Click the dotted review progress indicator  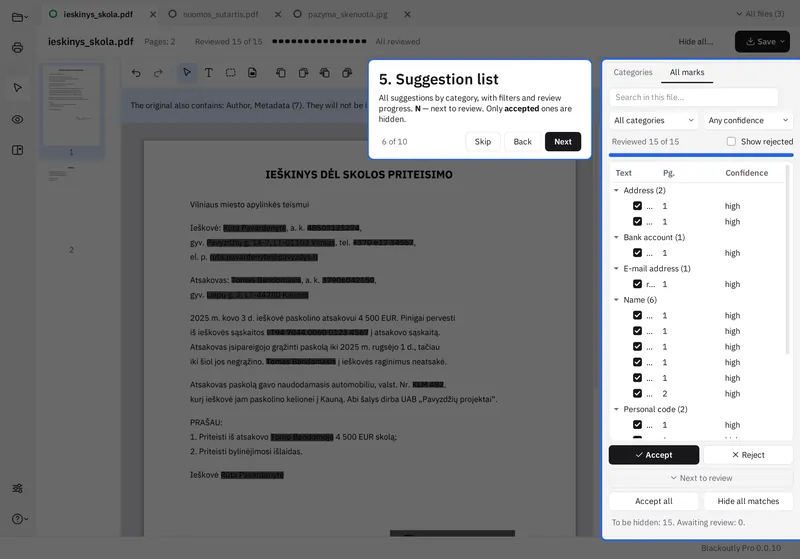click(319, 41)
